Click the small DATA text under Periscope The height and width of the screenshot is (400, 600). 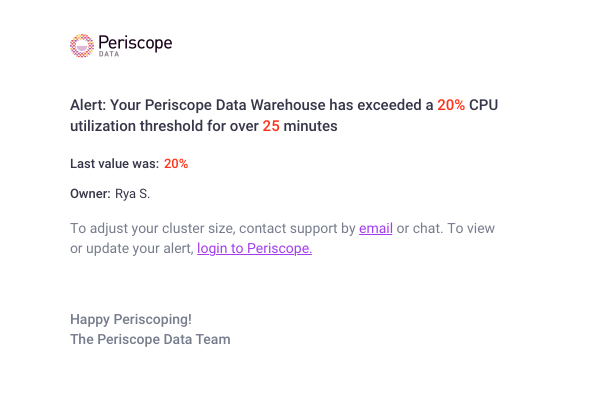[109, 54]
